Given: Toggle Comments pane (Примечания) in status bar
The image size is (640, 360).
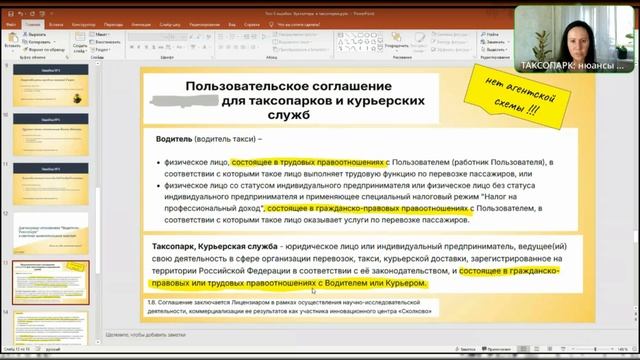Looking at the screenshot, I should pos(496,349).
